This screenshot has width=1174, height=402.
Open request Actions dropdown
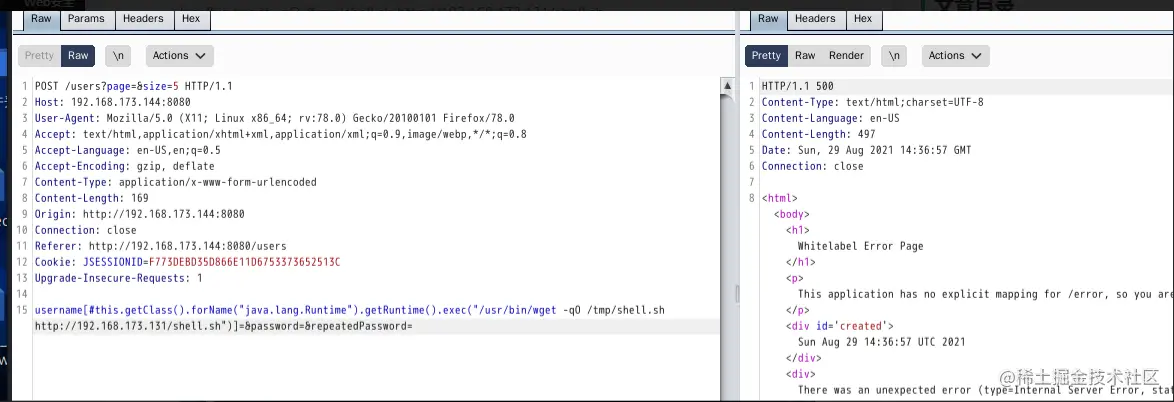point(179,55)
